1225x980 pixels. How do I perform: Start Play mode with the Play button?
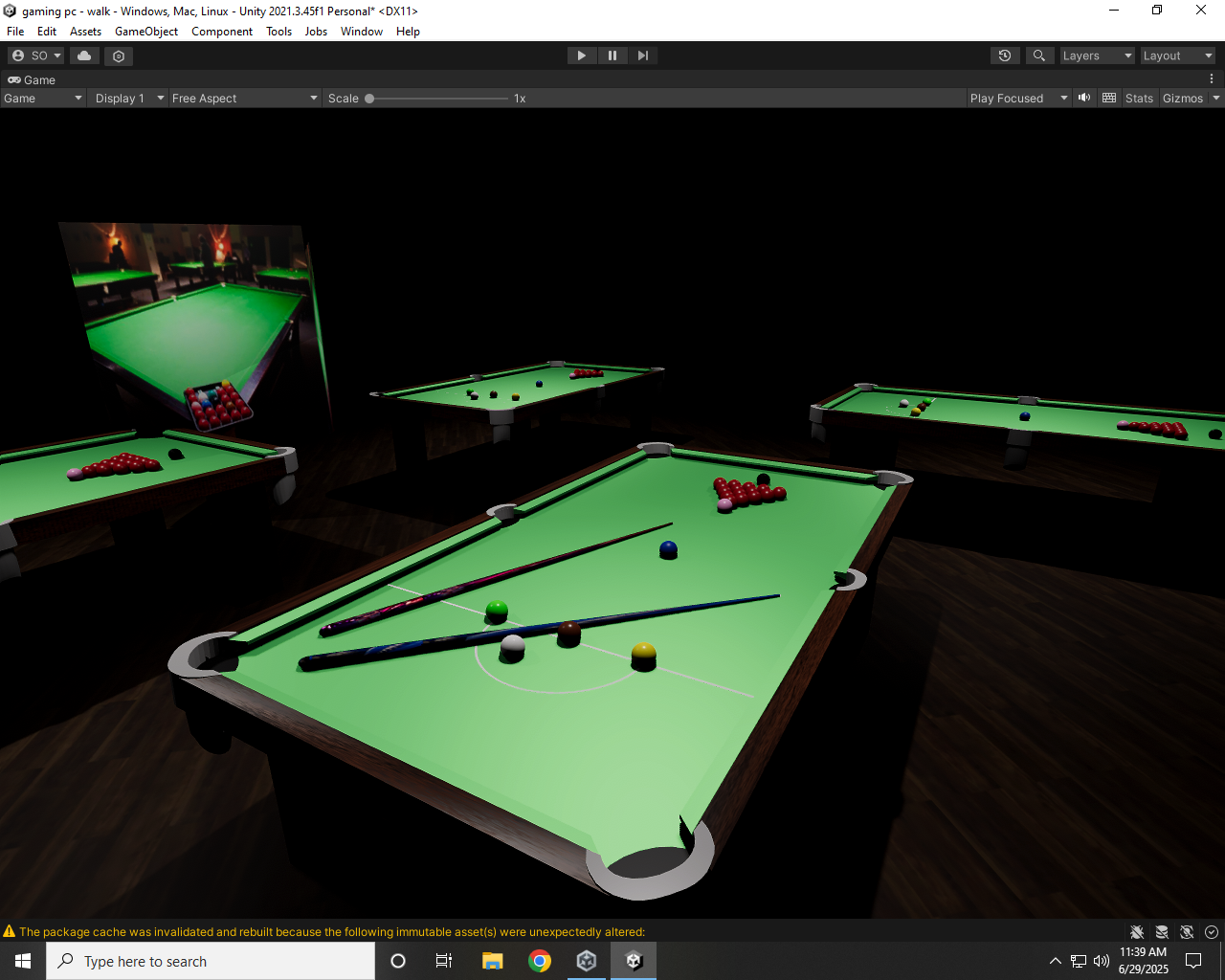point(581,56)
